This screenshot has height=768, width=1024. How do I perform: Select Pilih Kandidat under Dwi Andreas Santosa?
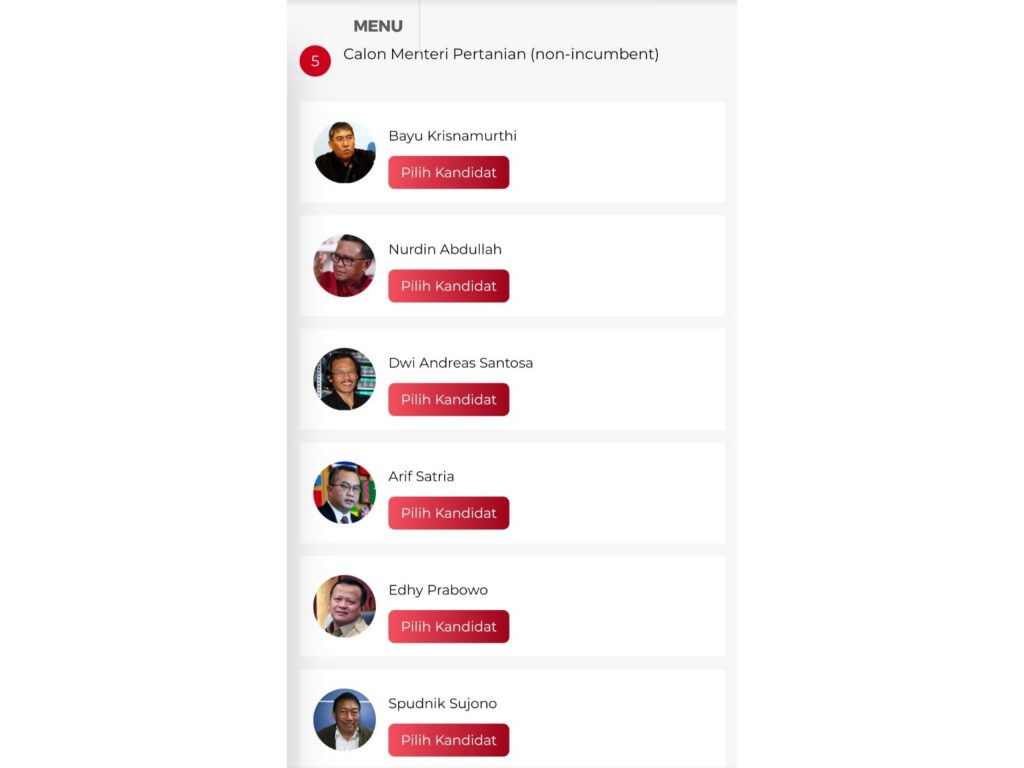point(448,400)
